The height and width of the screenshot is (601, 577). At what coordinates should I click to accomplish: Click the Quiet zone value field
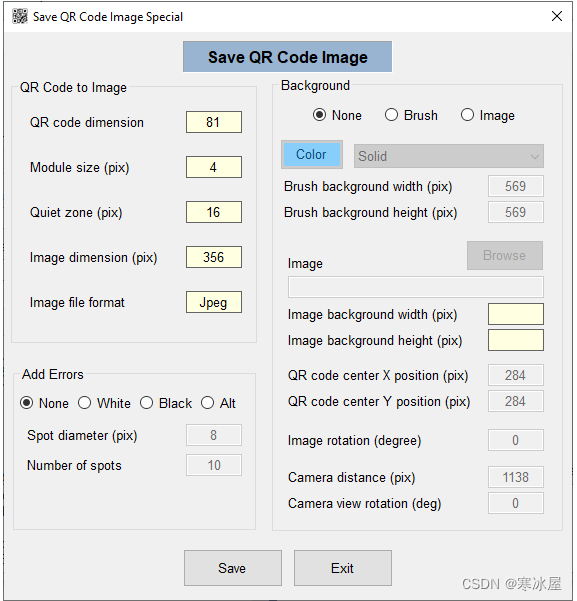[214, 212]
